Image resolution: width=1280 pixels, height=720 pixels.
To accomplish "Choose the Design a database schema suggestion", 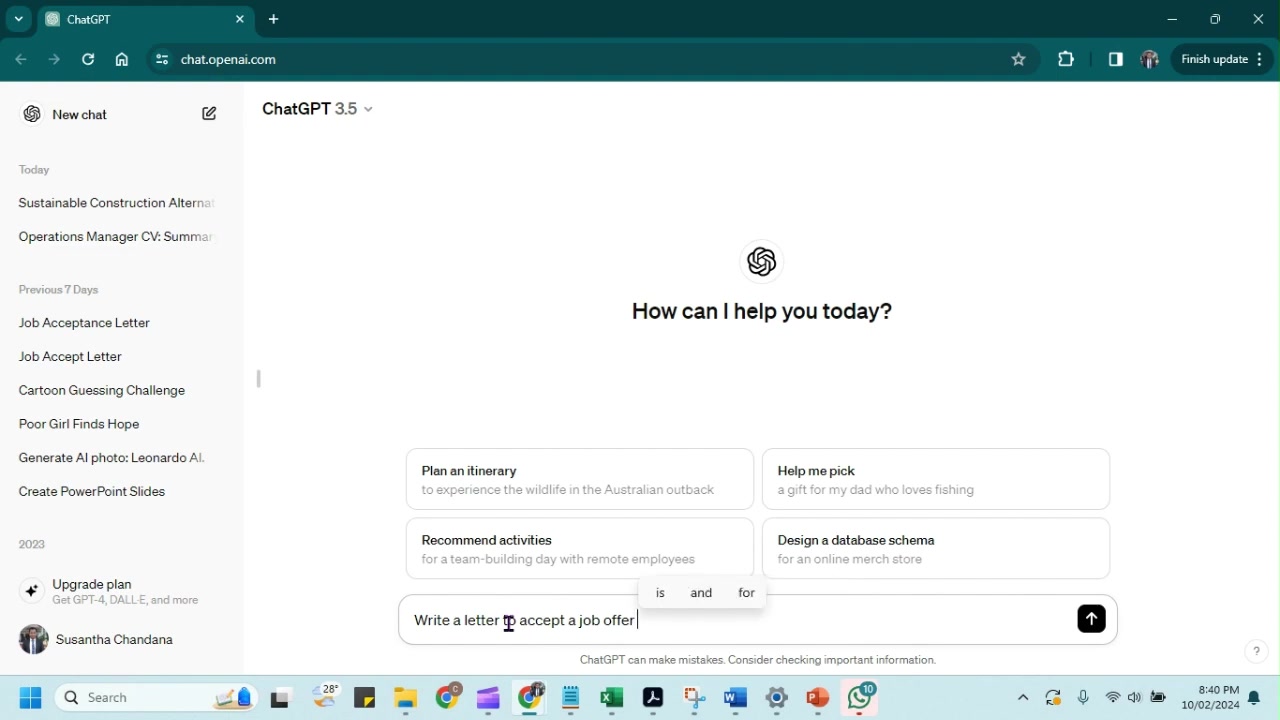I will (x=936, y=549).
